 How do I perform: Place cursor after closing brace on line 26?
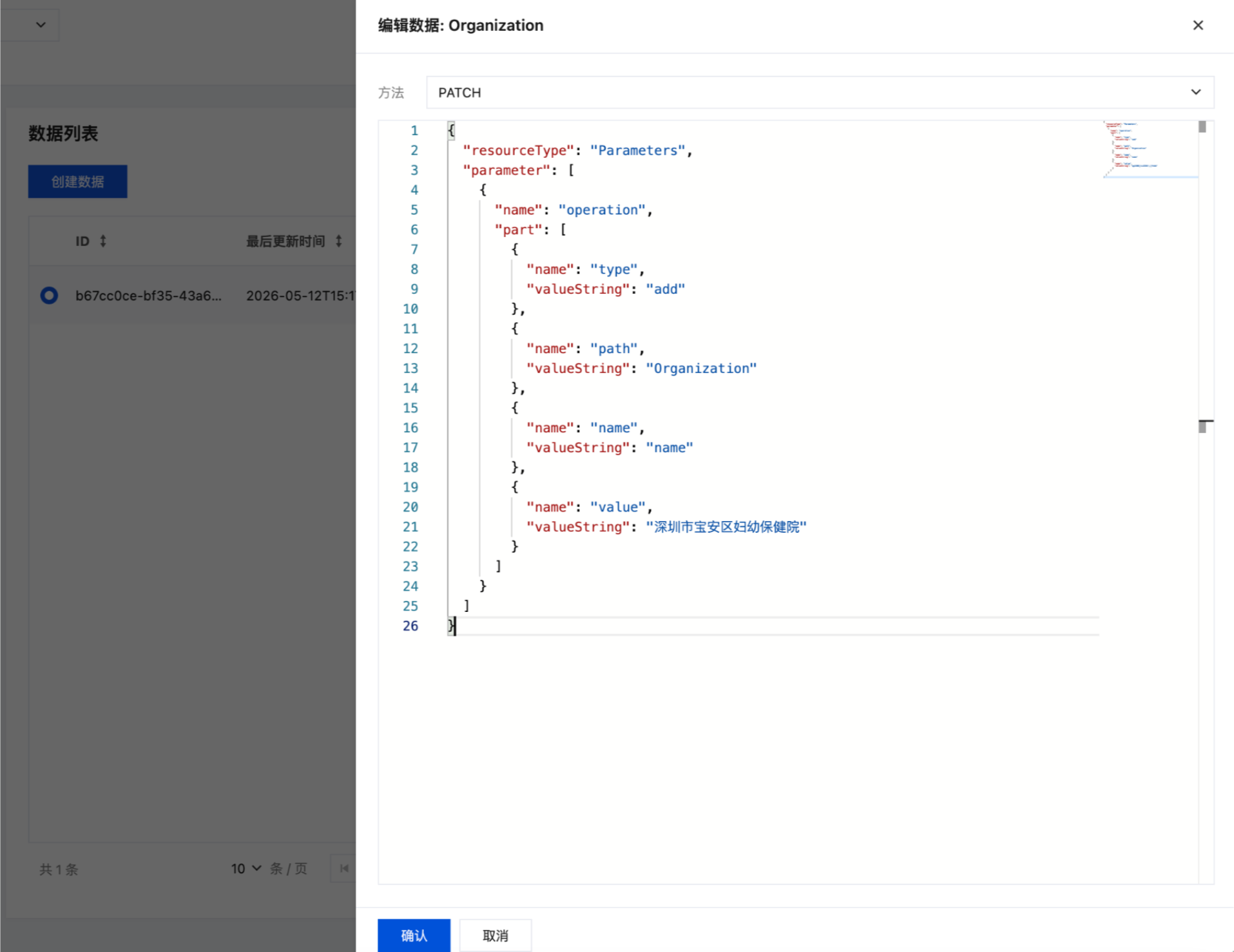[x=456, y=626]
